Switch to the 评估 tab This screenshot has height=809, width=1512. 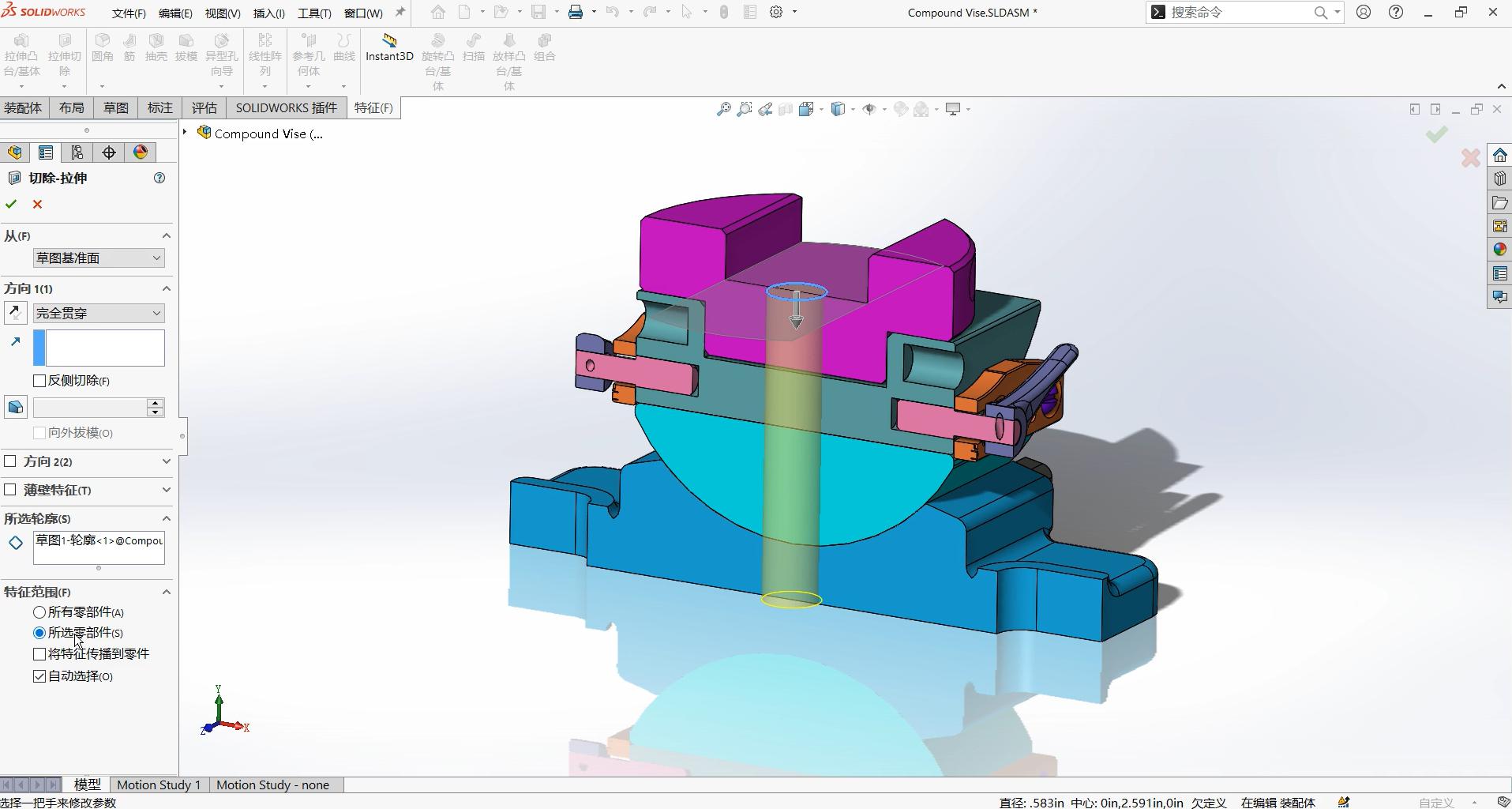tap(204, 108)
